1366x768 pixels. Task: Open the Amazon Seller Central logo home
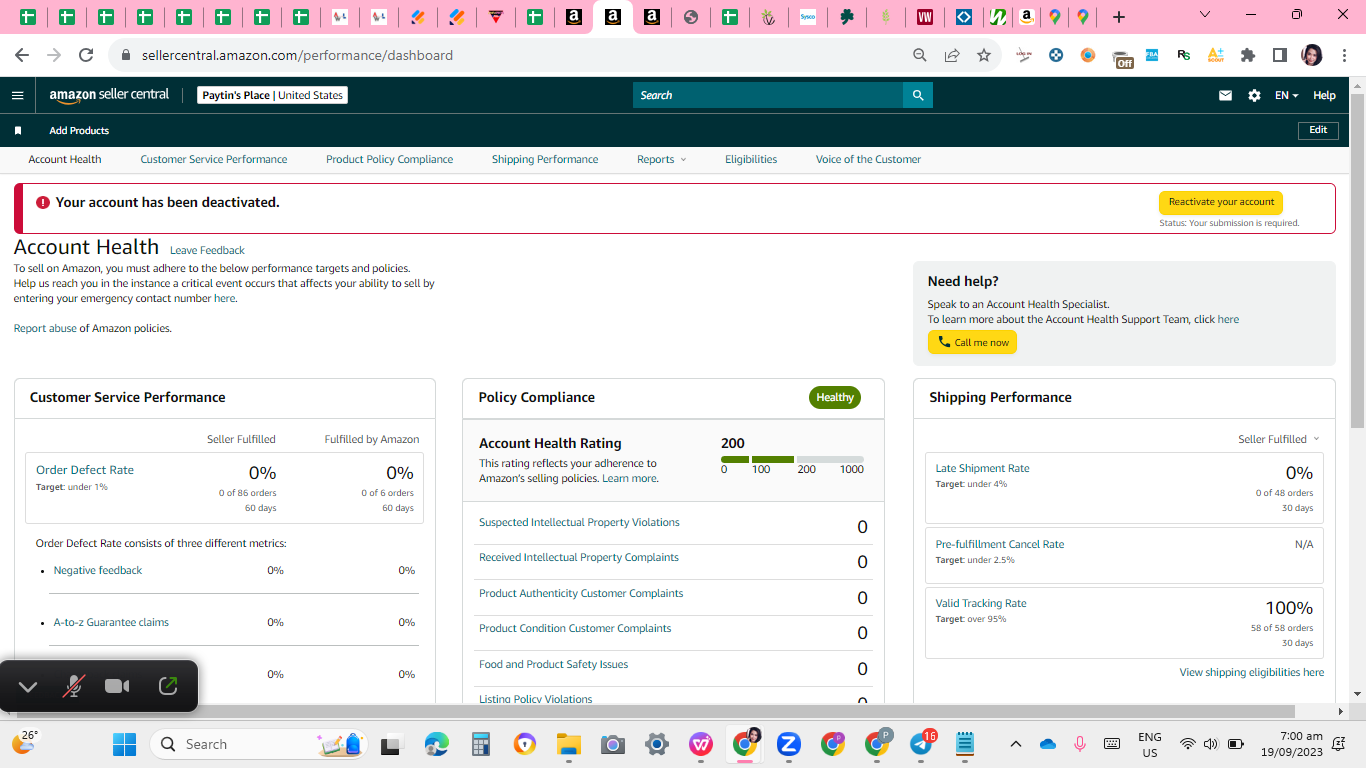(109, 95)
